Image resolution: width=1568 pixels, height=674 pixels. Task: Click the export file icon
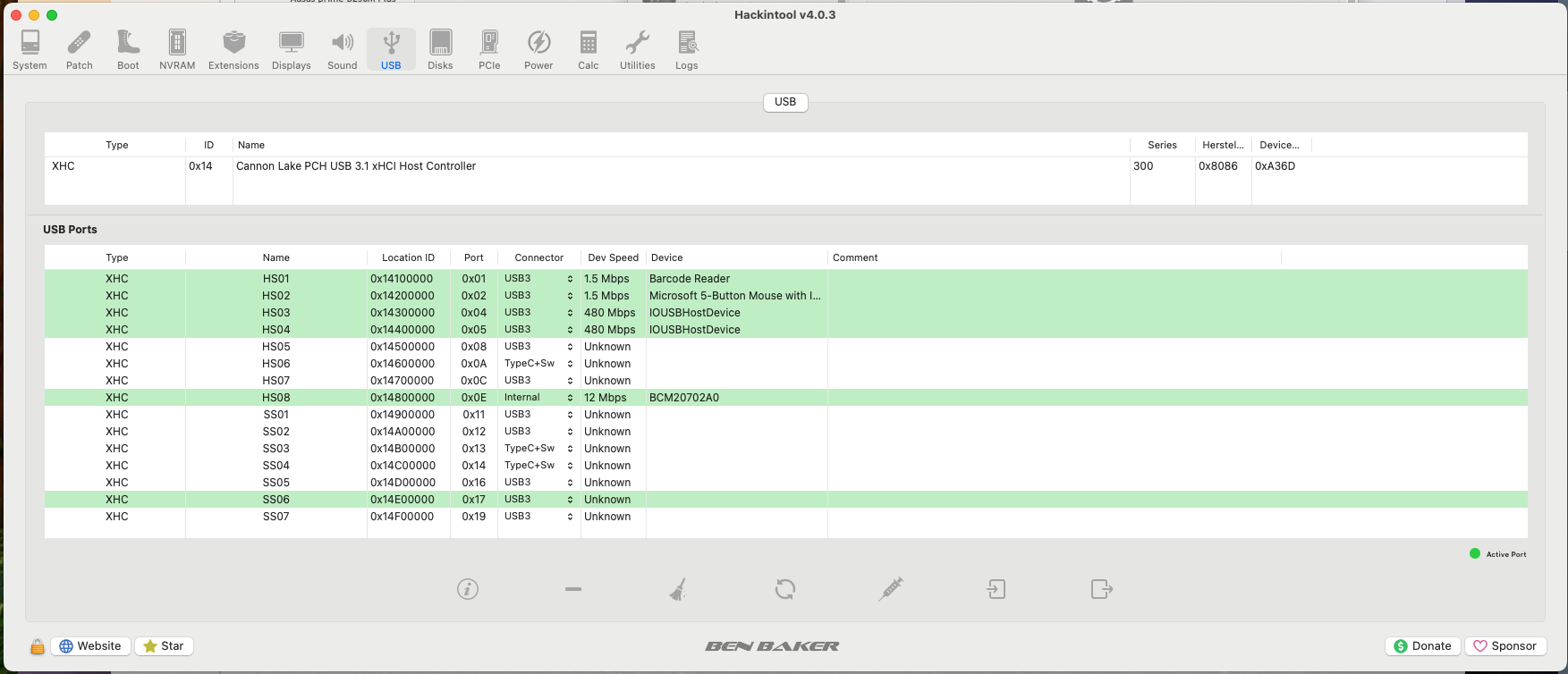point(1102,589)
